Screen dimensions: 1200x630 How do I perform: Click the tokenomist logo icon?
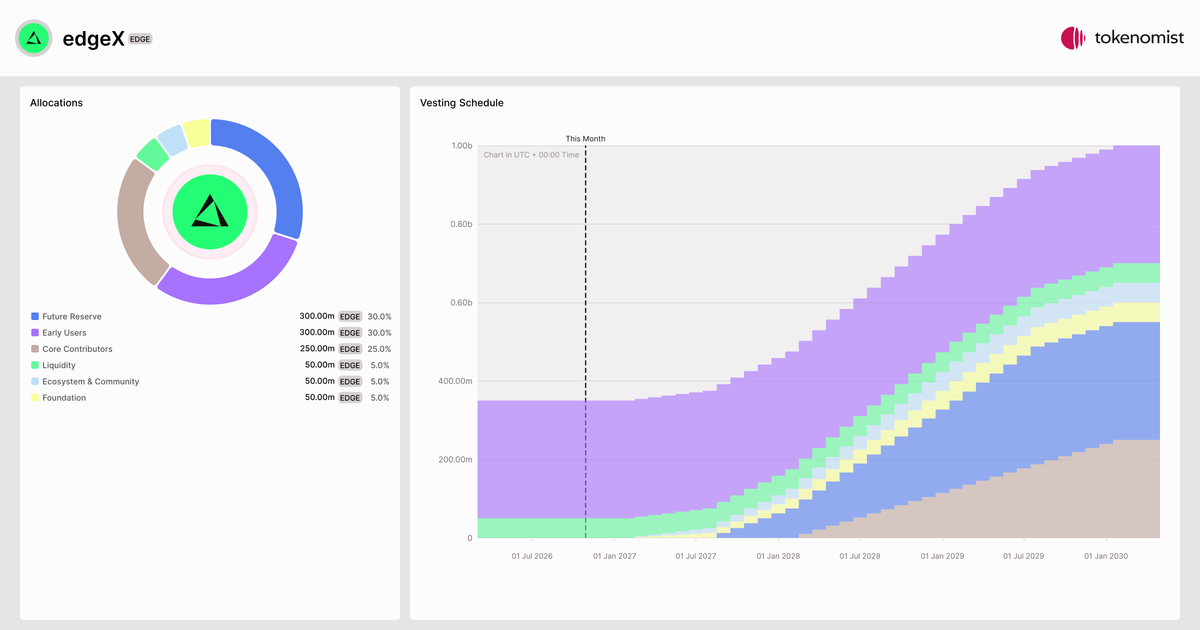[1073, 38]
